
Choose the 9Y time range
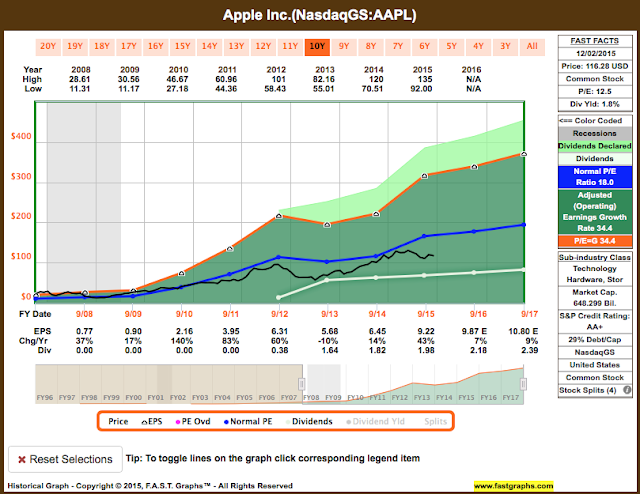click(344, 47)
